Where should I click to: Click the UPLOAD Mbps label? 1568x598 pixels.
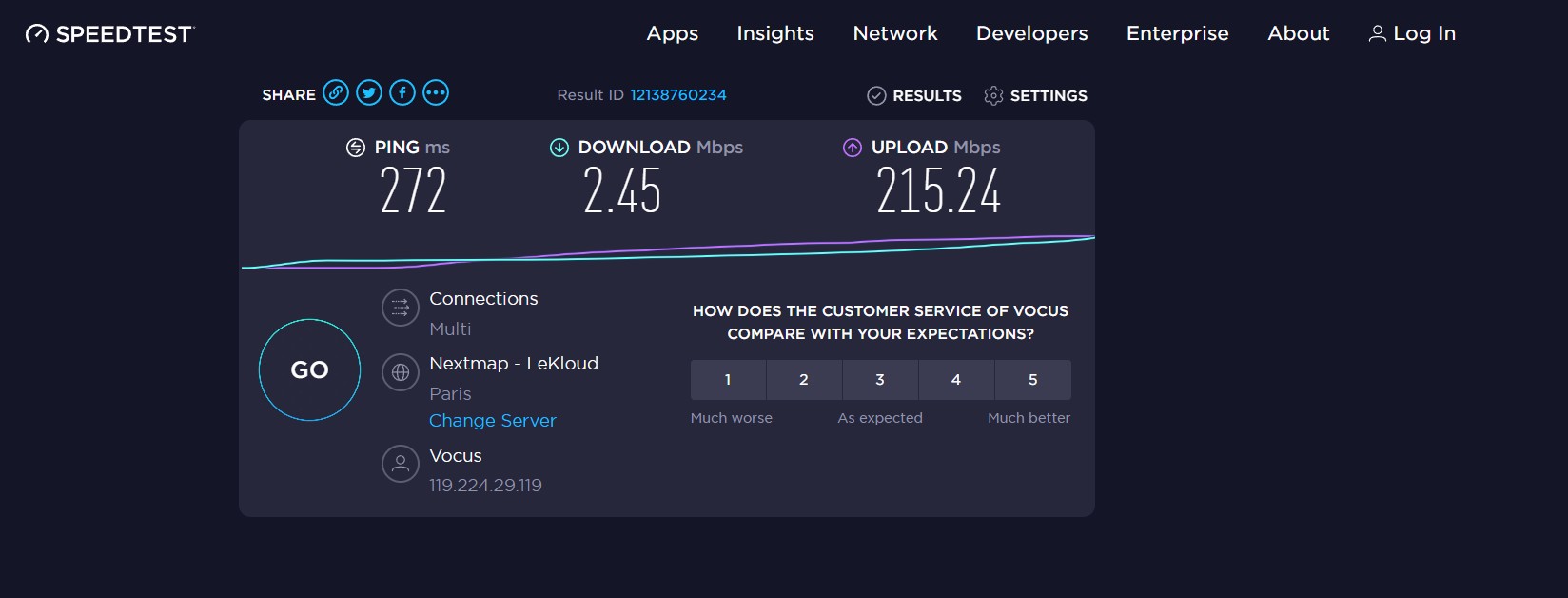click(x=936, y=148)
